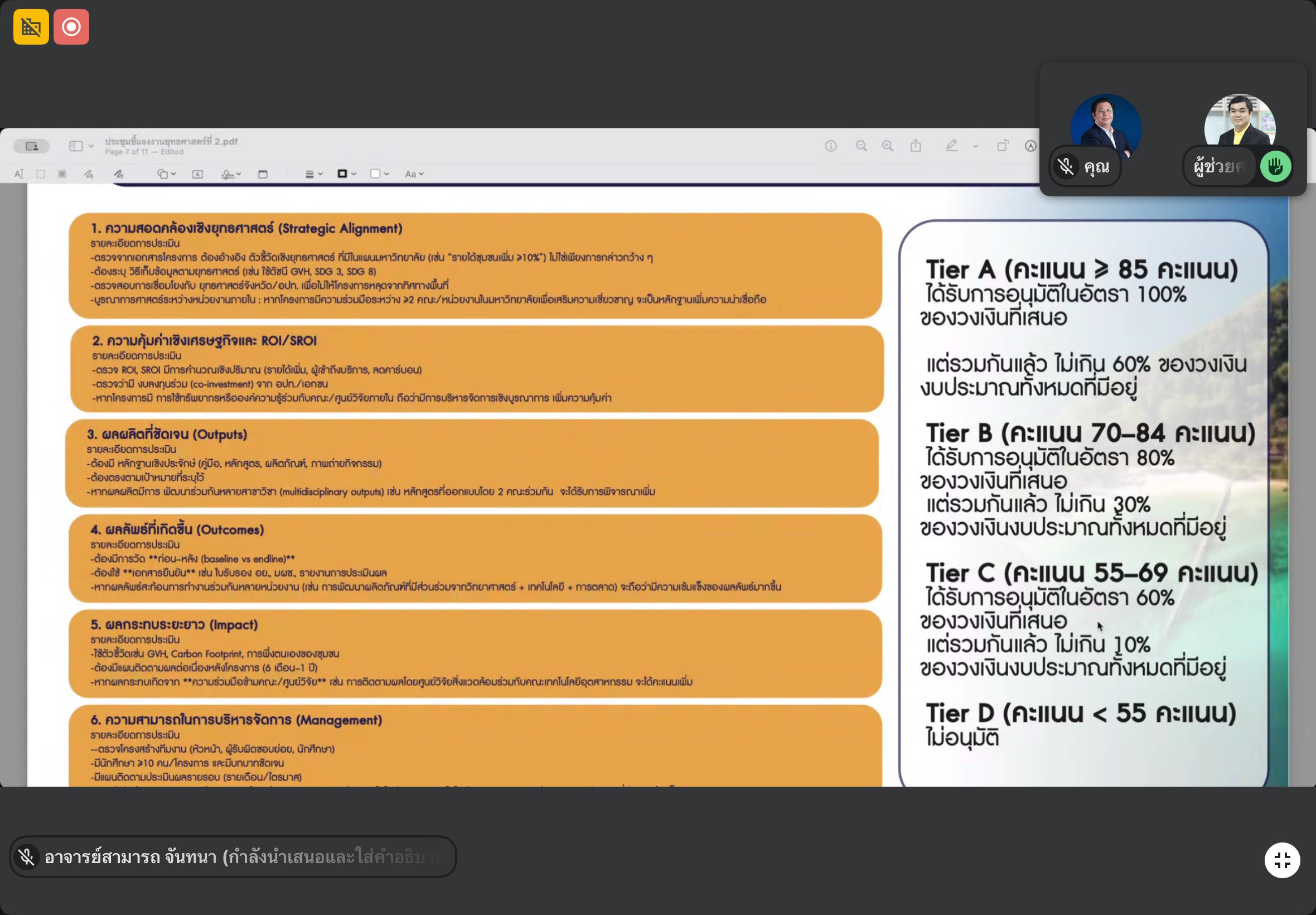Select the highlight pen tool

pos(951,146)
